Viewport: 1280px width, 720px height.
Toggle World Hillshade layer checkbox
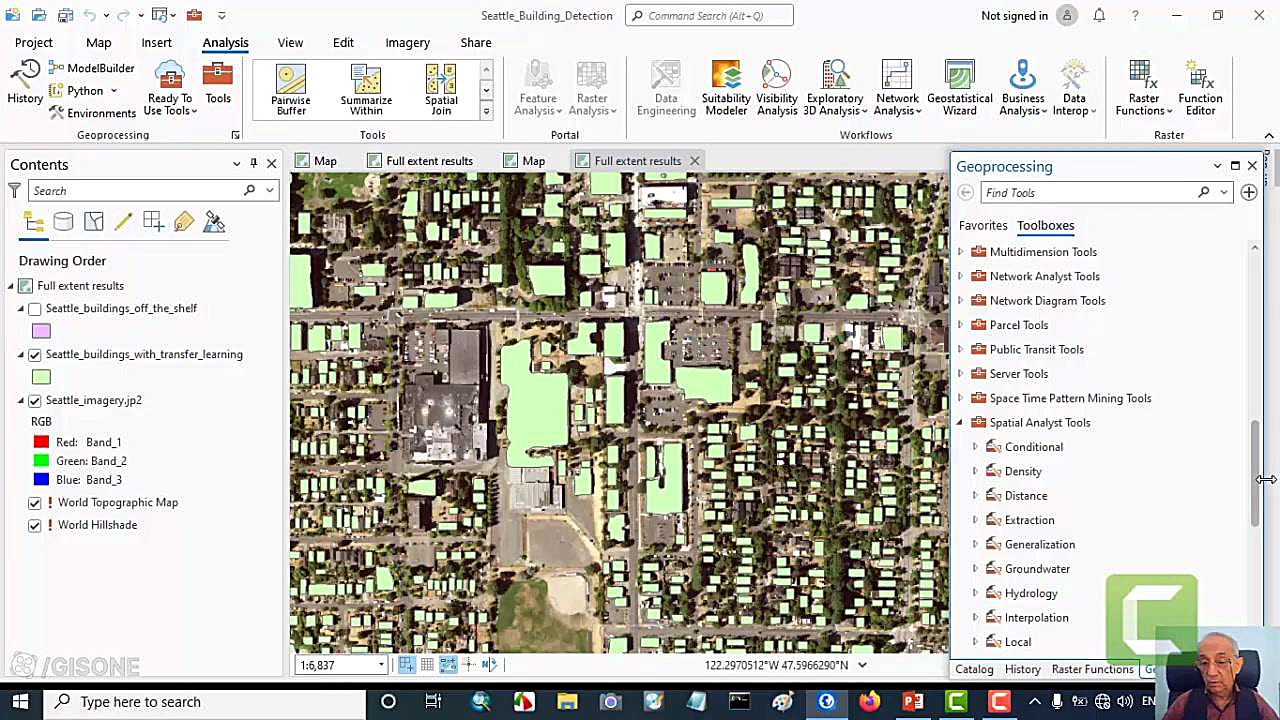tap(35, 525)
